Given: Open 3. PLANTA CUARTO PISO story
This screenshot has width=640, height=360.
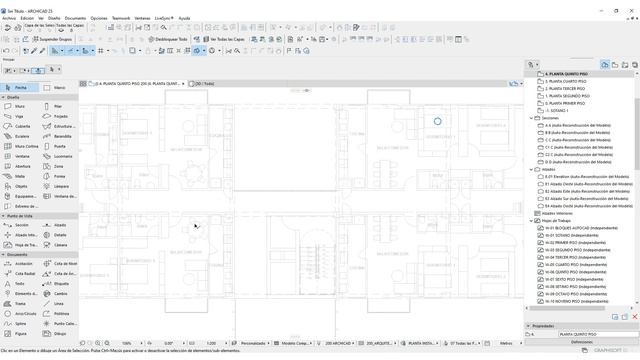Looking at the screenshot, I should click(x=565, y=81).
